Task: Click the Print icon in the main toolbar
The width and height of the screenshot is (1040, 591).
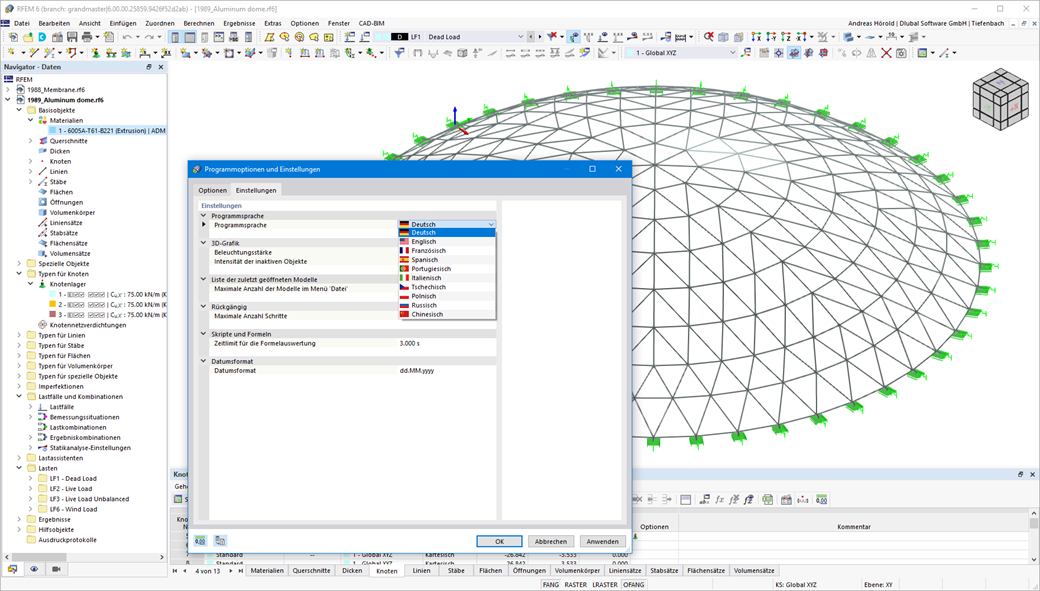Action: (87, 37)
